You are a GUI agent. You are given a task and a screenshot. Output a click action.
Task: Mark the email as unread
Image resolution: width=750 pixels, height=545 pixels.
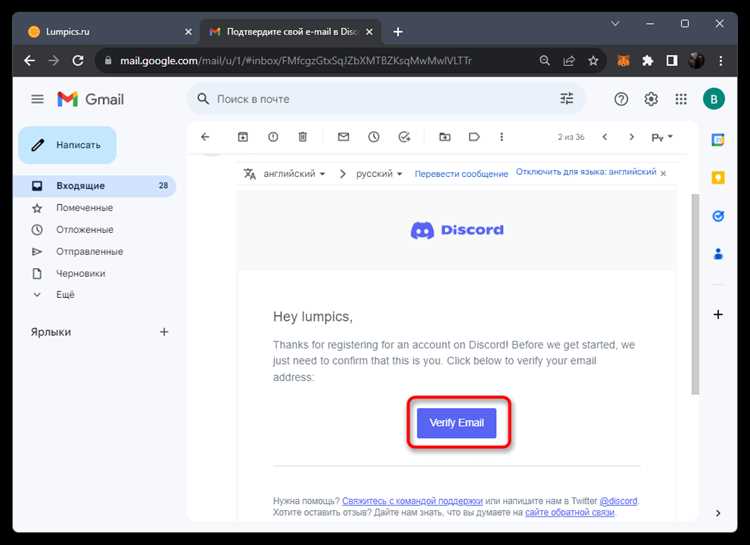(x=343, y=137)
